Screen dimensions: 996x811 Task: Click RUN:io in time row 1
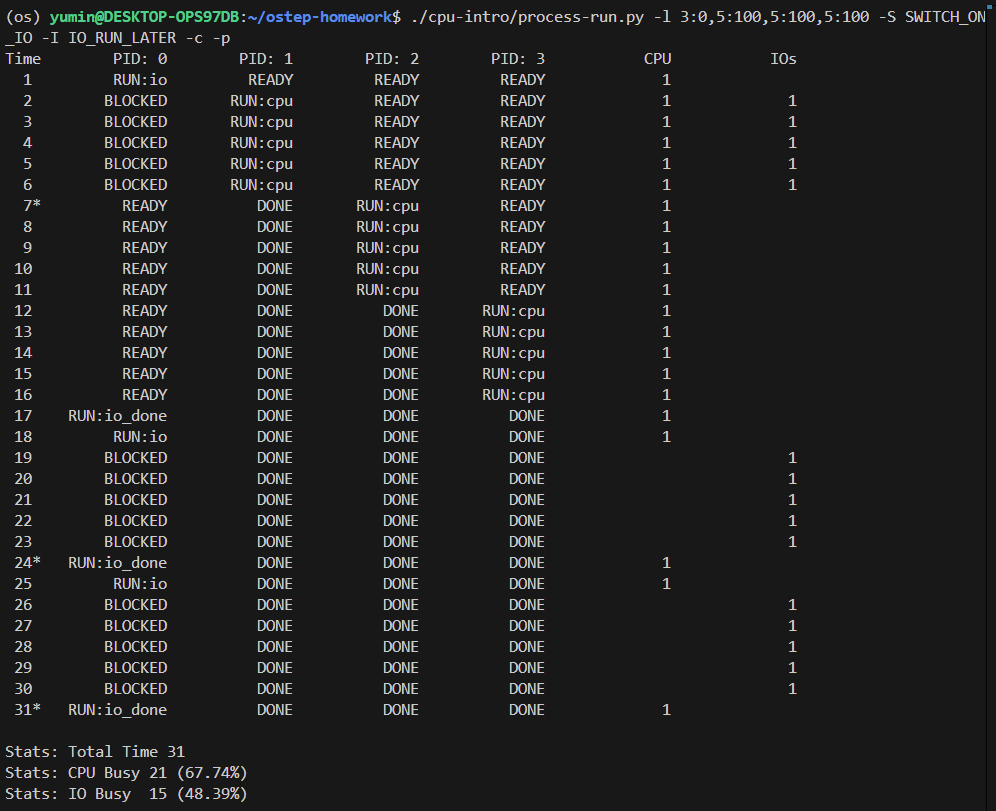(x=140, y=80)
